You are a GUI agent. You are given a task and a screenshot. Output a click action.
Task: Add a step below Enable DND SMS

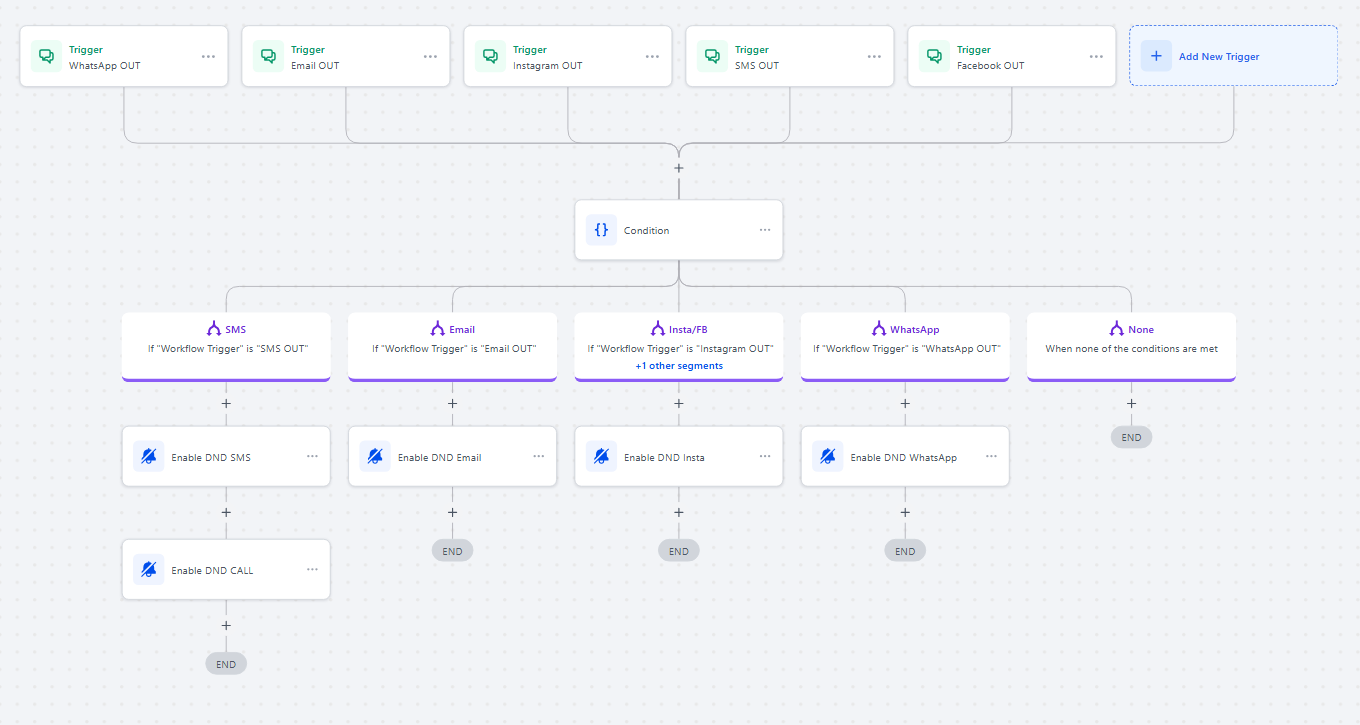[x=226, y=512]
